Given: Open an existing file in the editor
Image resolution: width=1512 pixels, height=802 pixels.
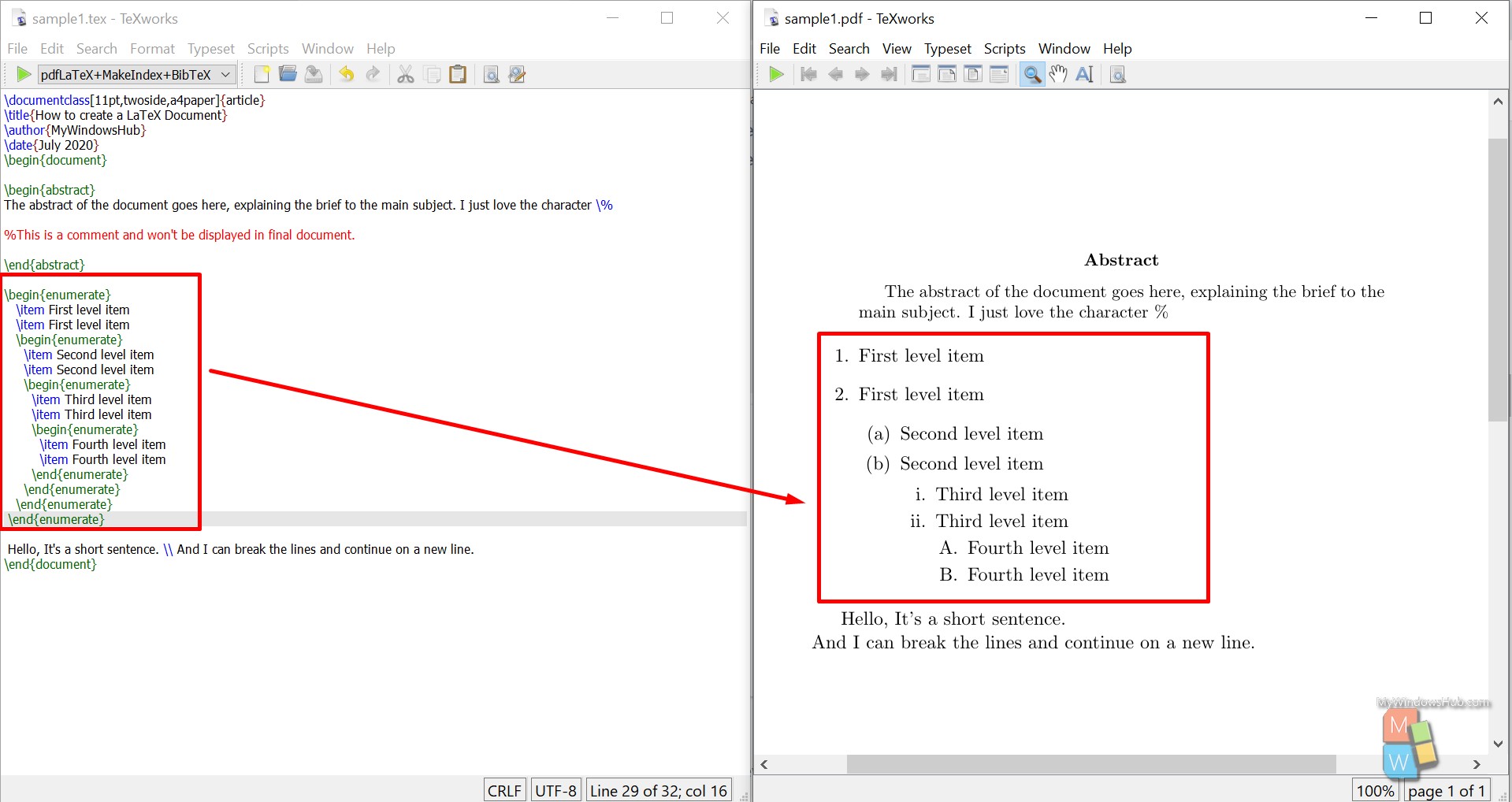Looking at the screenshot, I should click(x=287, y=74).
